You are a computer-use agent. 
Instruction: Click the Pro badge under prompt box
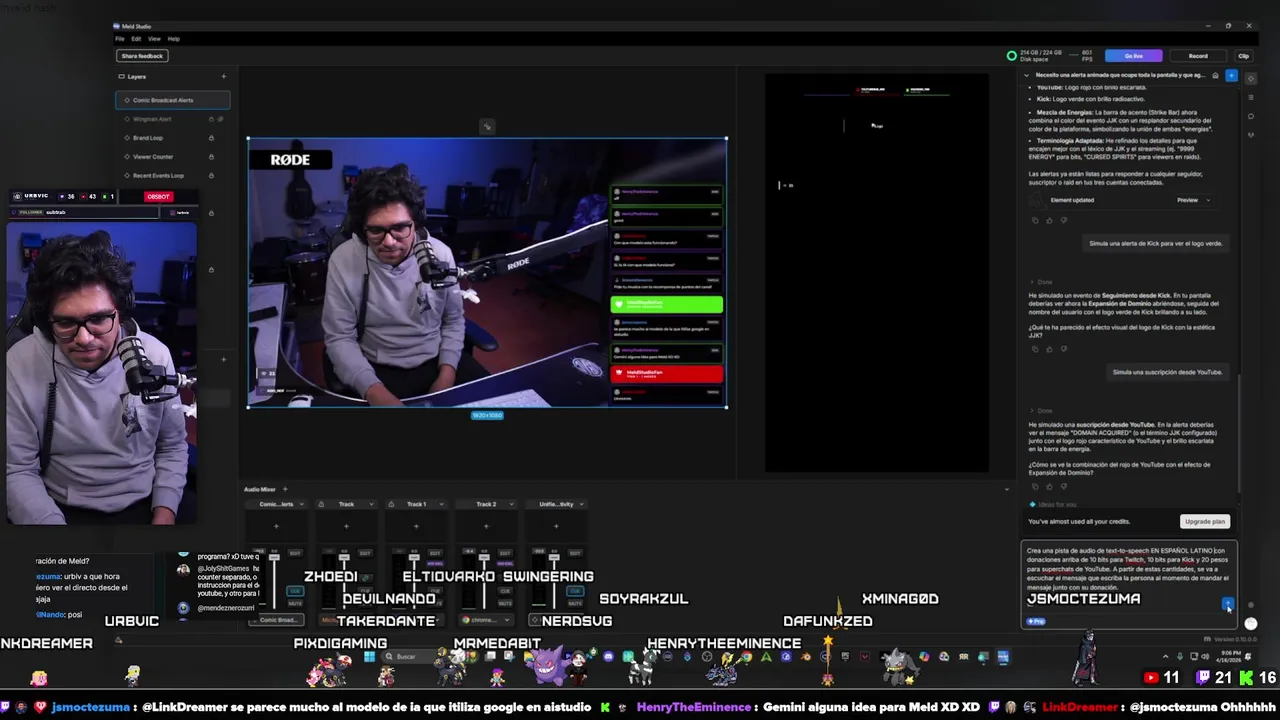1035,621
